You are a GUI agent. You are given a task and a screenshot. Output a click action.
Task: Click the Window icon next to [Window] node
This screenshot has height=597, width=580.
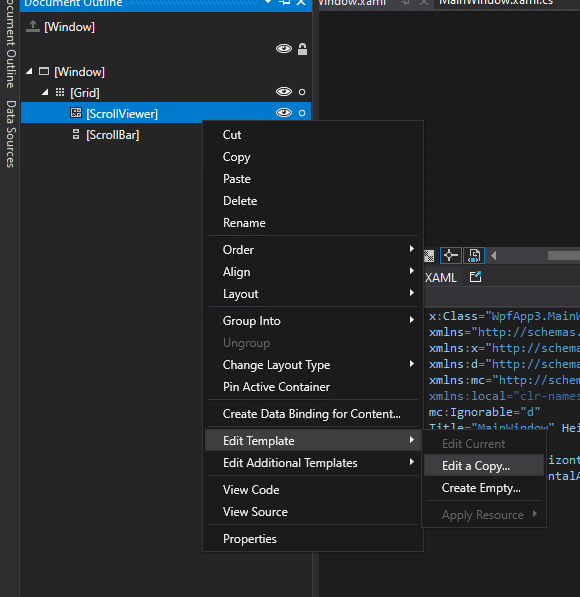pyautogui.click(x=44, y=71)
